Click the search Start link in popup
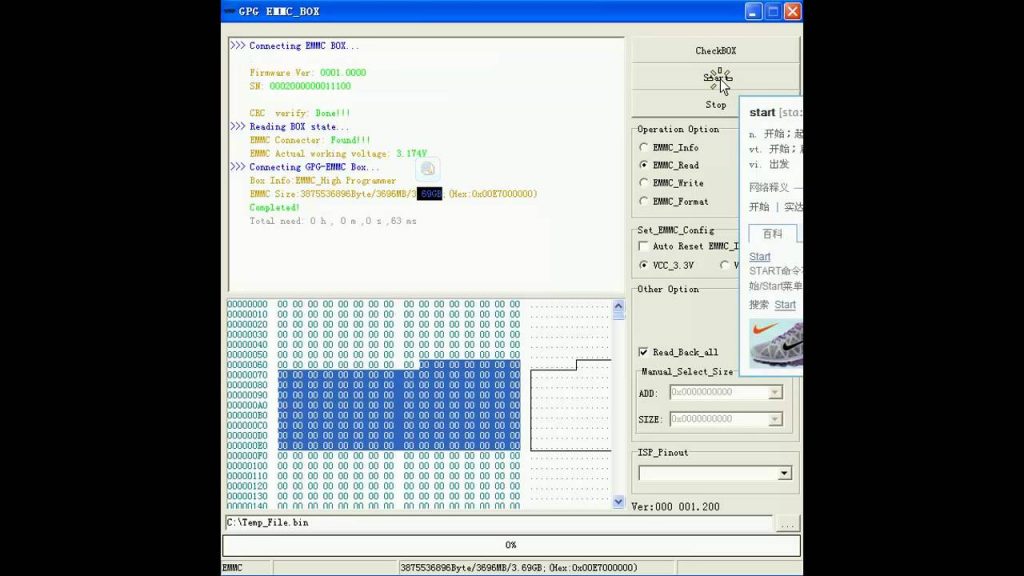 (x=785, y=305)
